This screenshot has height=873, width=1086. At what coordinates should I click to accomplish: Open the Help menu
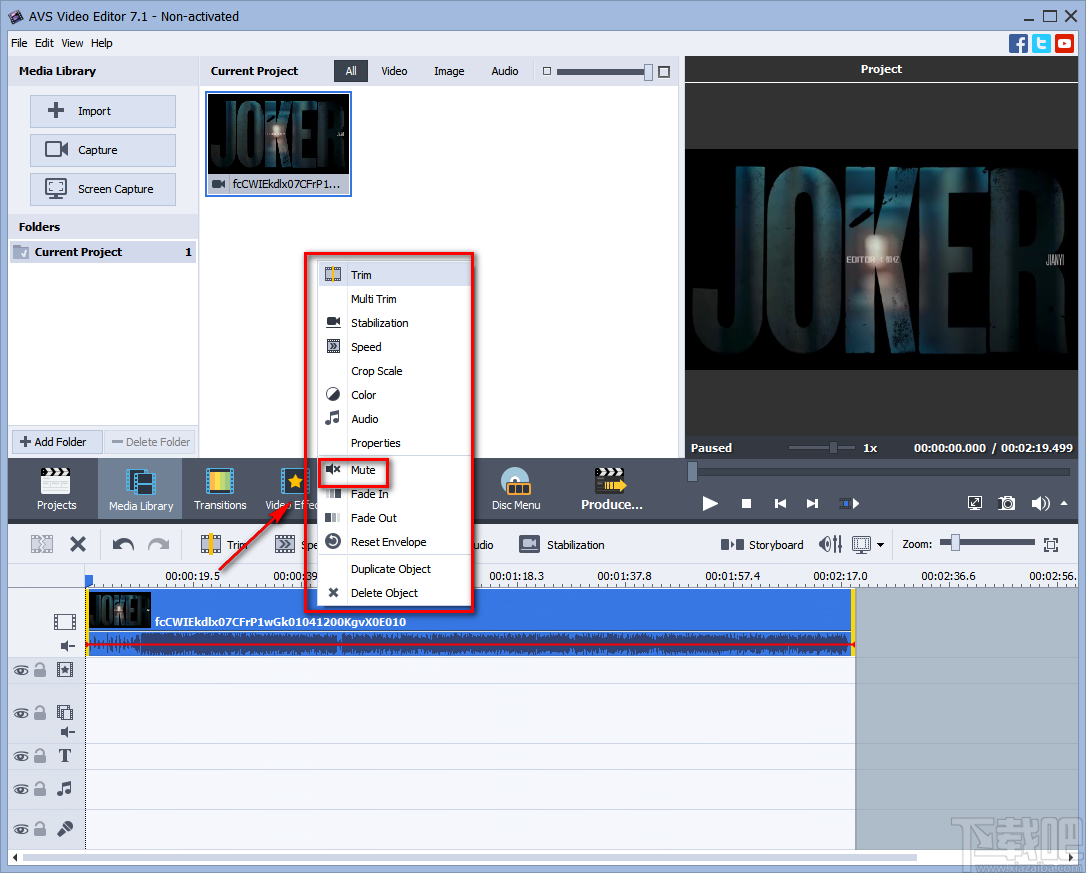(x=101, y=43)
